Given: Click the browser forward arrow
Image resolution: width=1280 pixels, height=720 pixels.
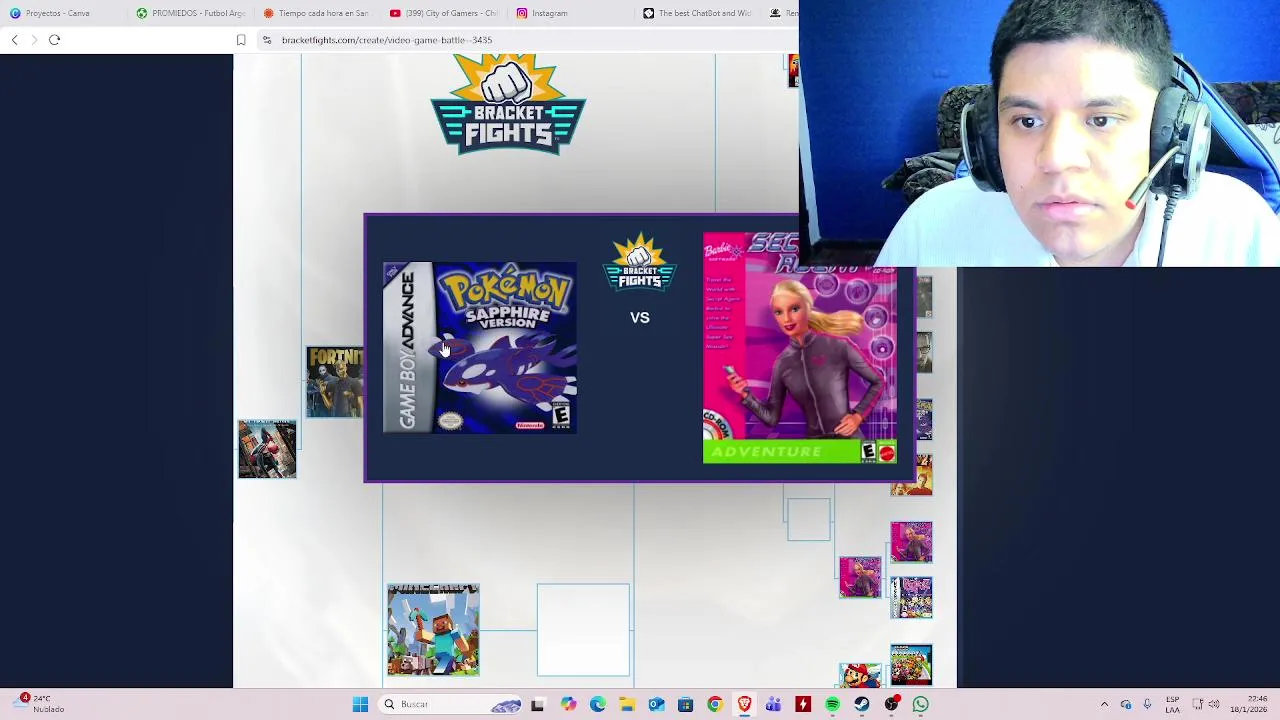Looking at the screenshot, I should coord(33,40).
